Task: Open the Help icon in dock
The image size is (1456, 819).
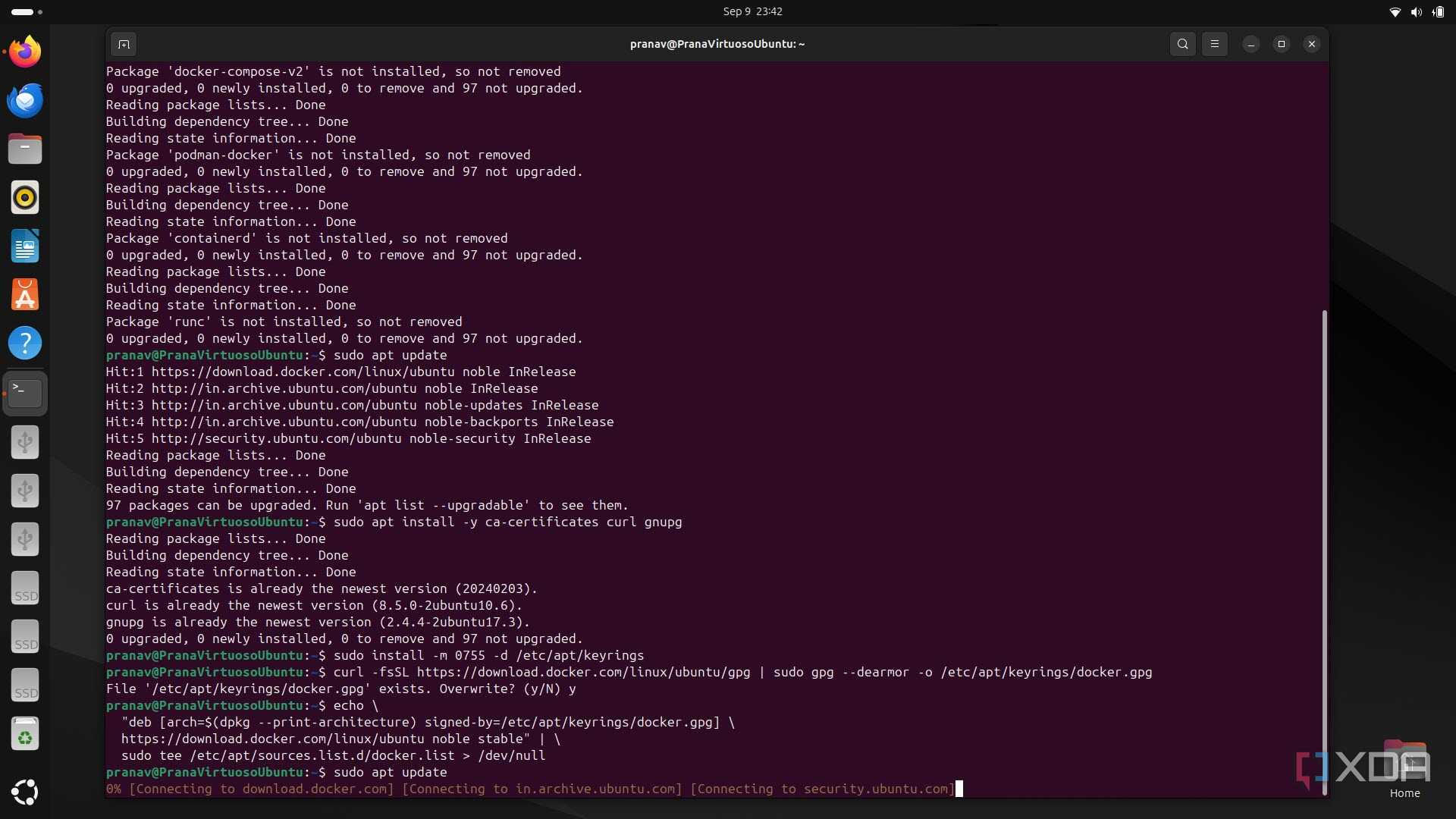Action: click(x=25, y=343)
